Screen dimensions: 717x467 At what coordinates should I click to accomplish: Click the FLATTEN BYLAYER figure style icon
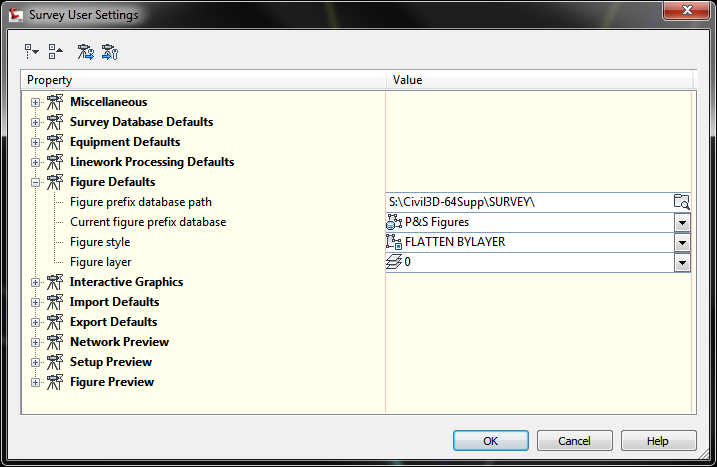394,242
